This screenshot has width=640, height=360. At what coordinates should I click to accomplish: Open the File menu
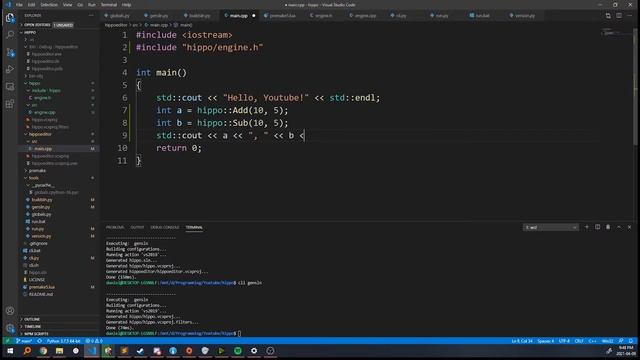(19, 5)
